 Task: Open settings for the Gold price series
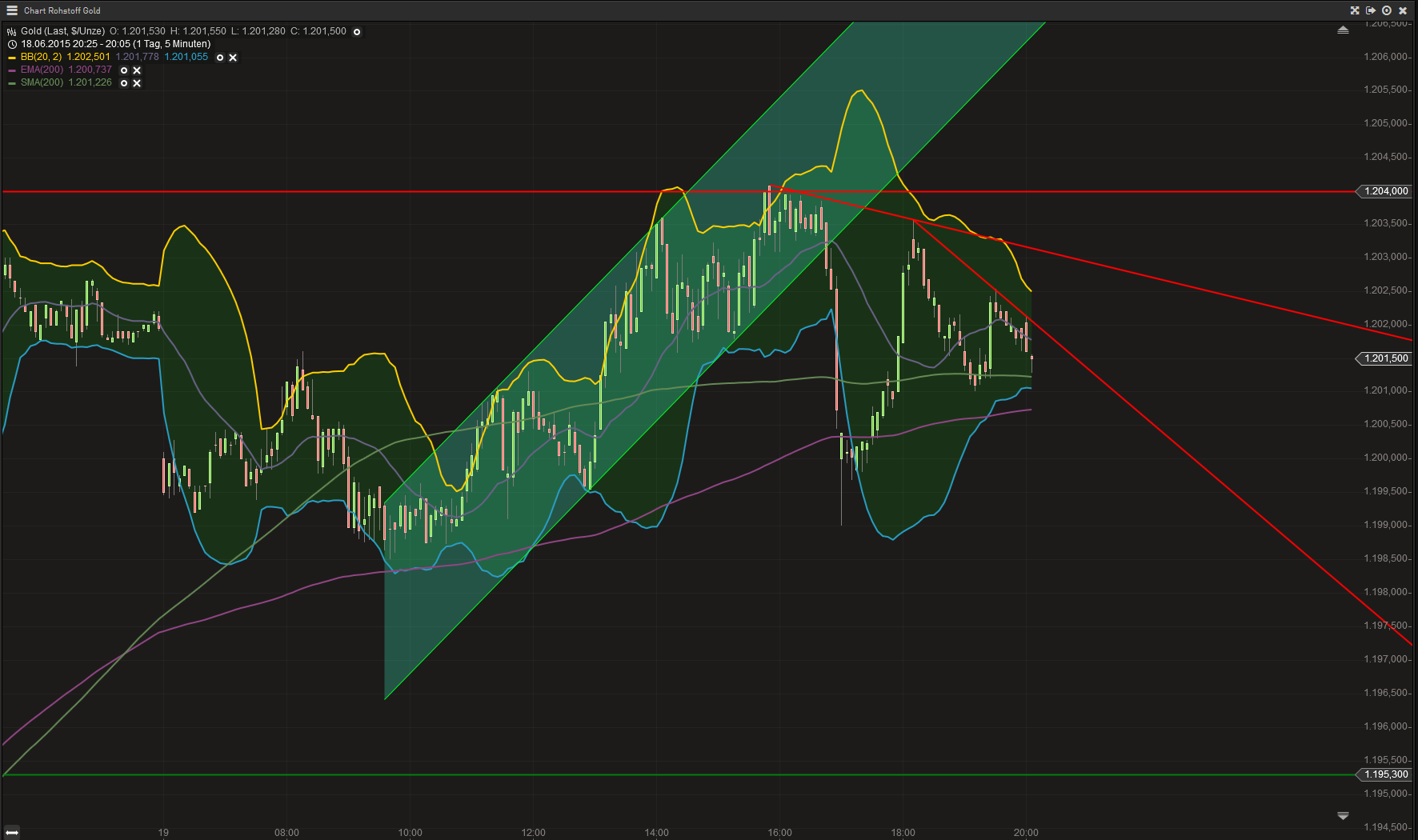(x=357, y=31)
